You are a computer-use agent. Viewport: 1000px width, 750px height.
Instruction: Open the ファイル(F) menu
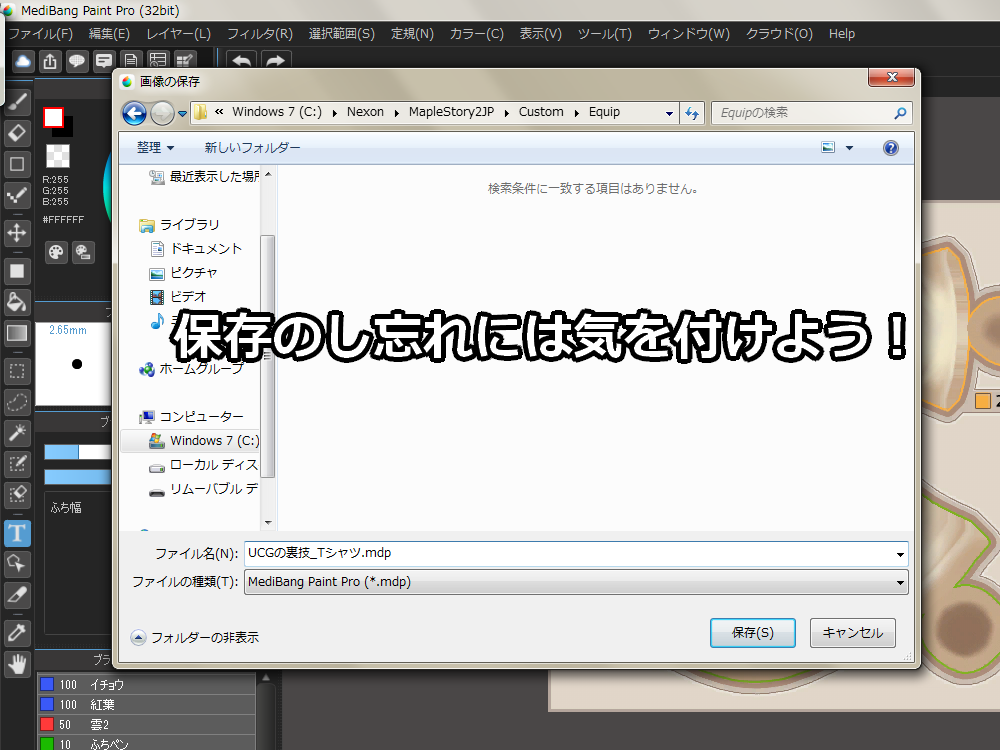coord(41,34)
